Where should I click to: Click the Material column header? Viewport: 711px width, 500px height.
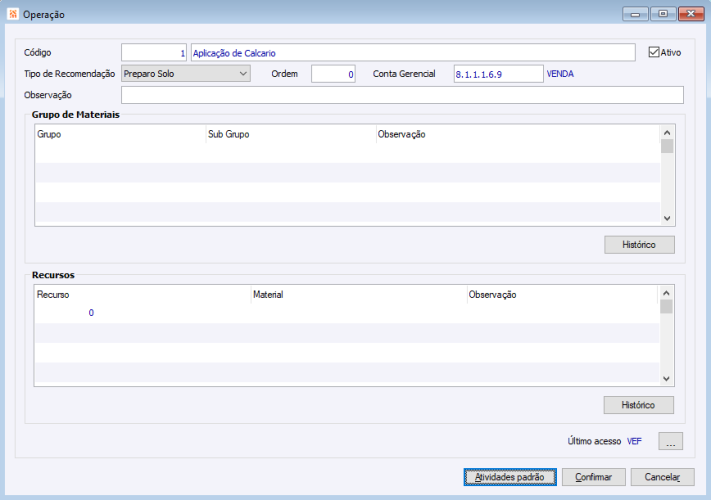pyautogui.click(x=359, y=295)
